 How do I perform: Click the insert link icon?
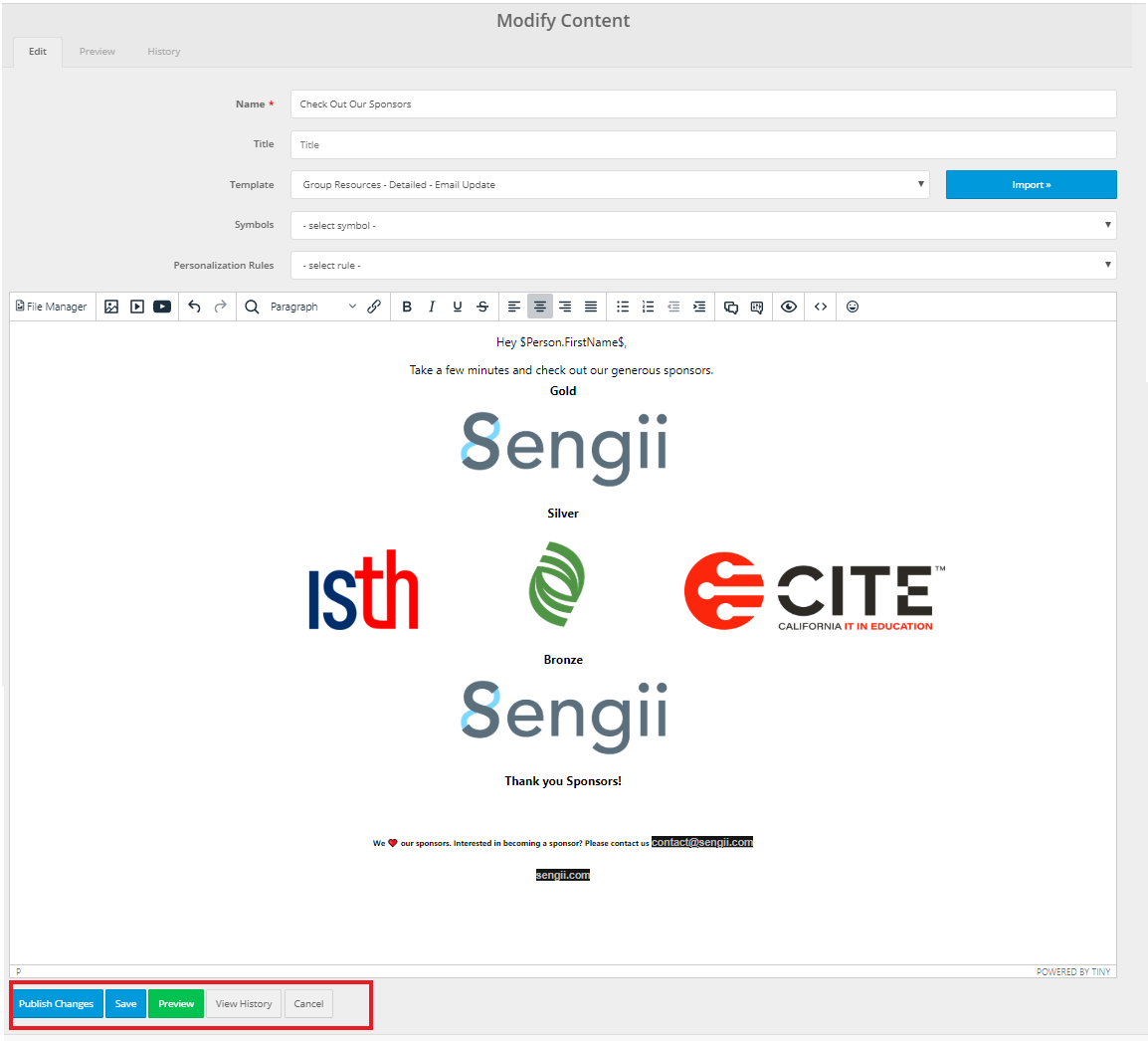point(374,307)
